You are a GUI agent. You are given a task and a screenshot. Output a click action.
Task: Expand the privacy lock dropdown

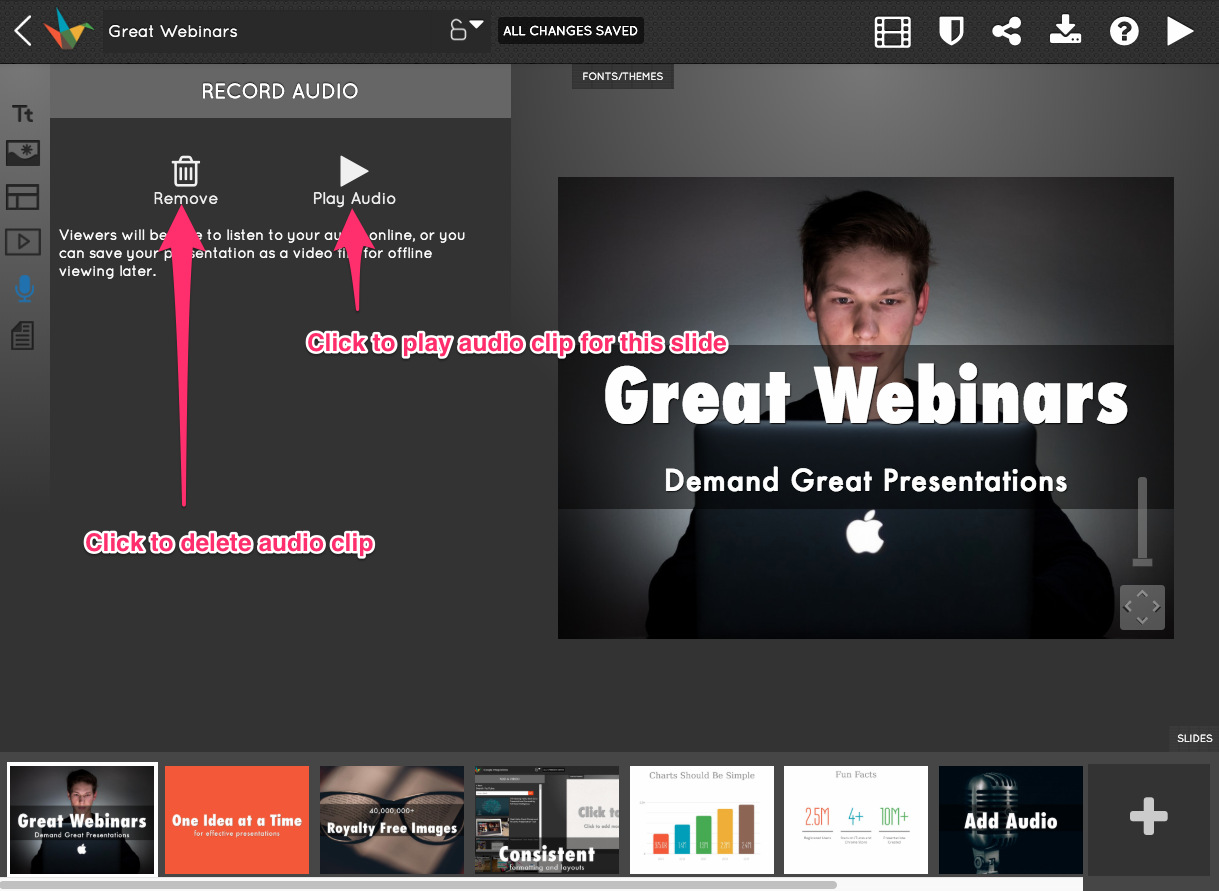pos(466,30)
